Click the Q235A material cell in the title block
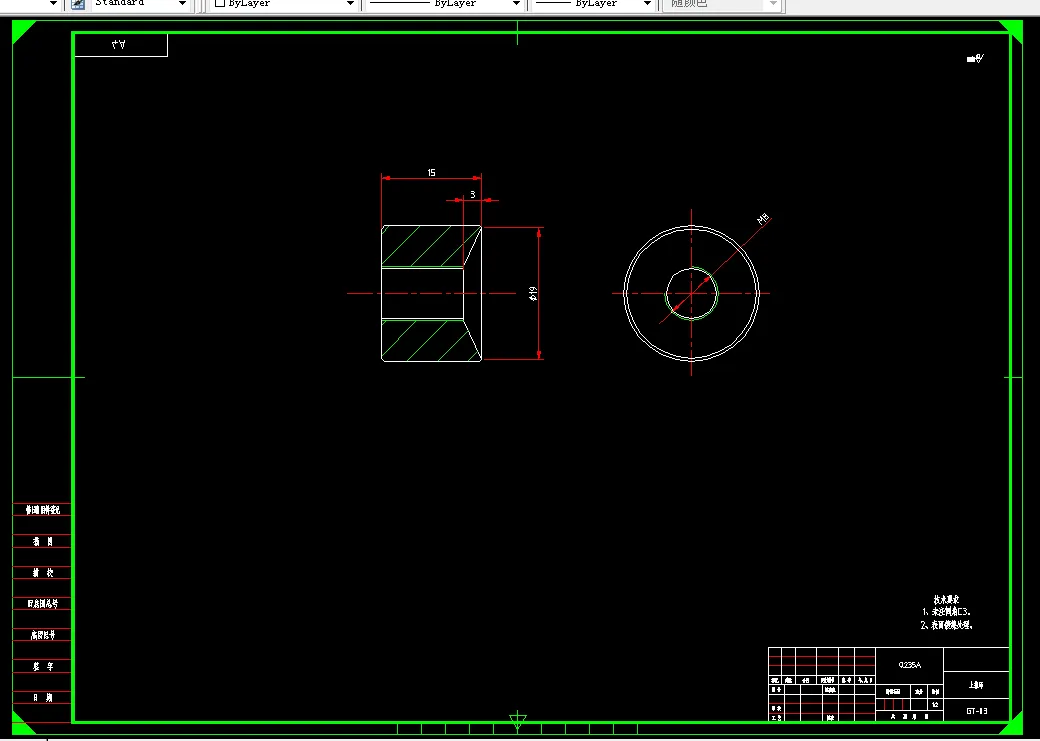1040x741 pixels. coord(909,665)
